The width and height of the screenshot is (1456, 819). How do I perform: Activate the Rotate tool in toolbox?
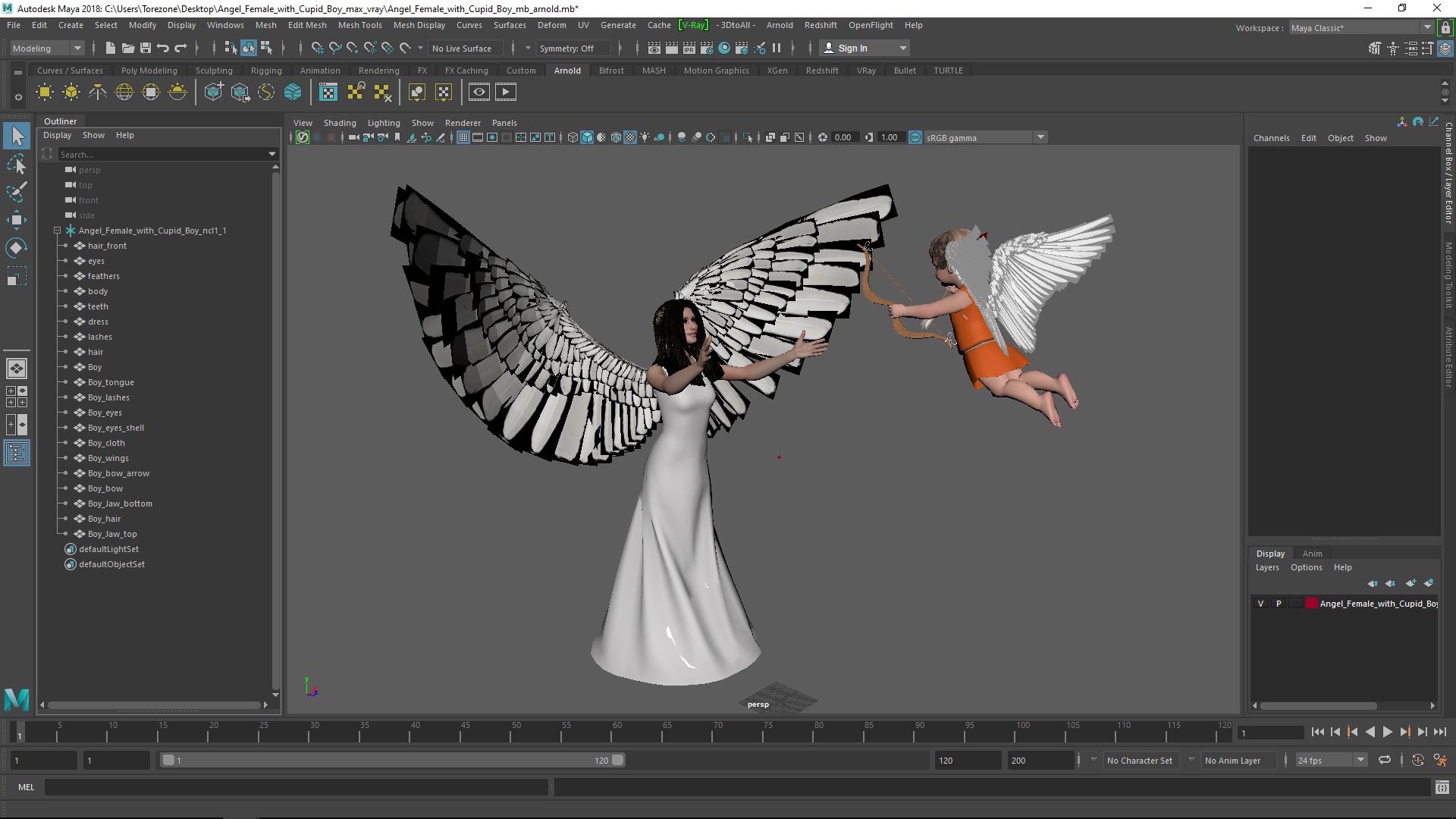[17, 248]
